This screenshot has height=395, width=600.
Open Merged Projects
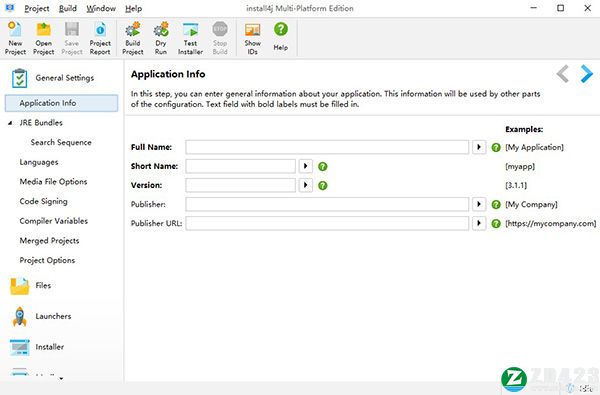tap(49, 241)
